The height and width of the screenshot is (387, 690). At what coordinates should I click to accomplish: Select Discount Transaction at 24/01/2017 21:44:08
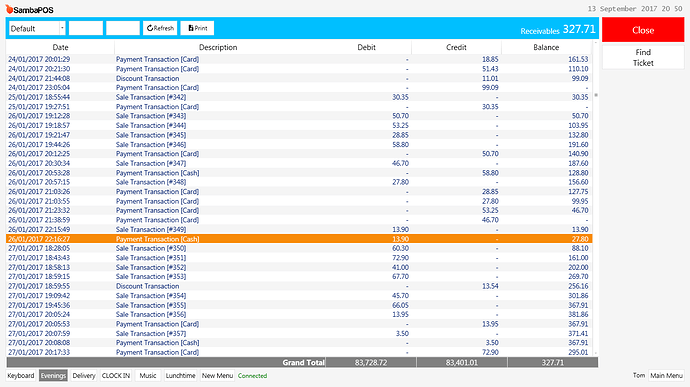pos(299,78)
